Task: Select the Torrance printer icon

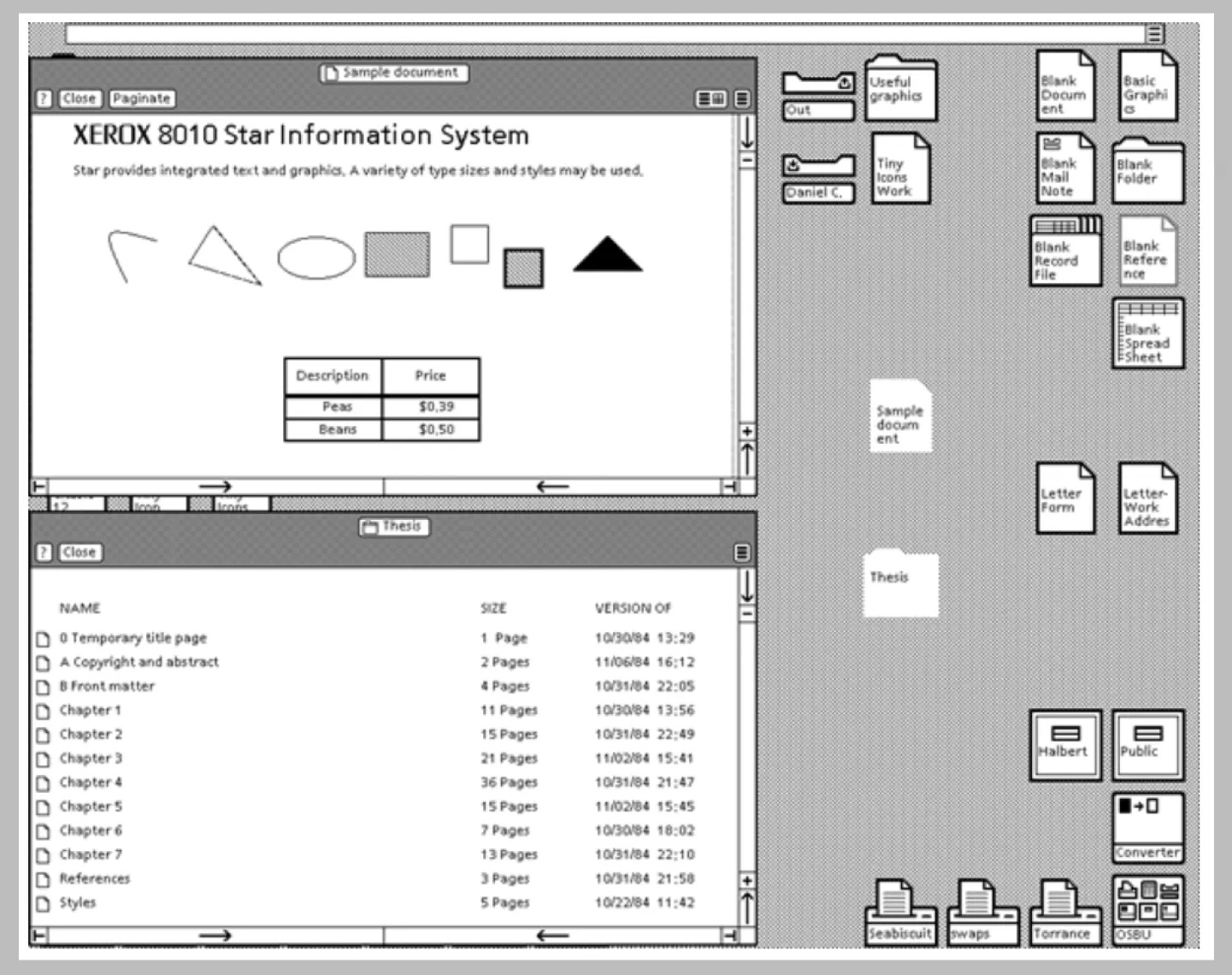Action: point(1065,912)
